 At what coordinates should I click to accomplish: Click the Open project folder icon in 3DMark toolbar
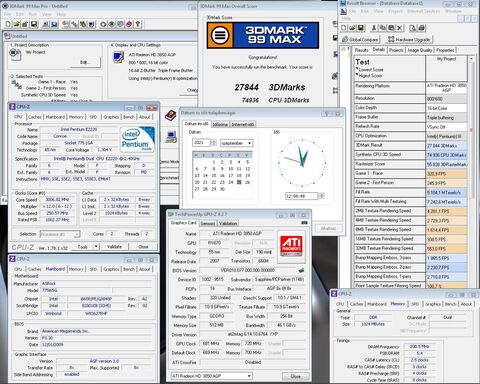(16, 24)
